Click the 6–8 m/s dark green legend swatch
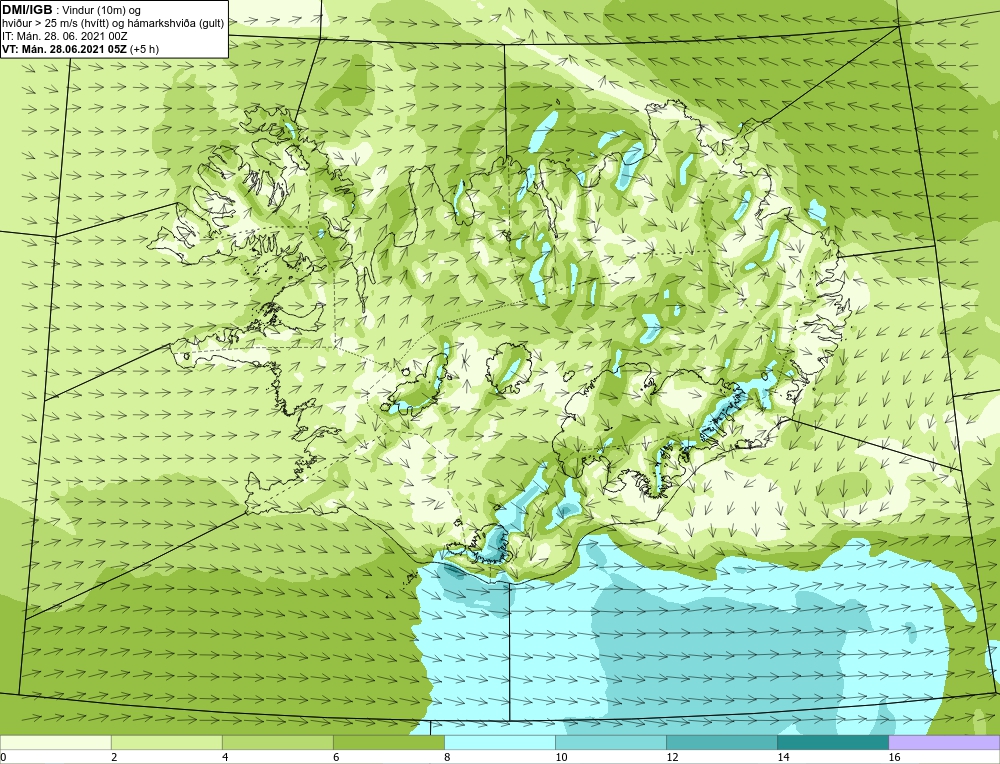This screenshot has height=764, width=1000. coord(388,742)
